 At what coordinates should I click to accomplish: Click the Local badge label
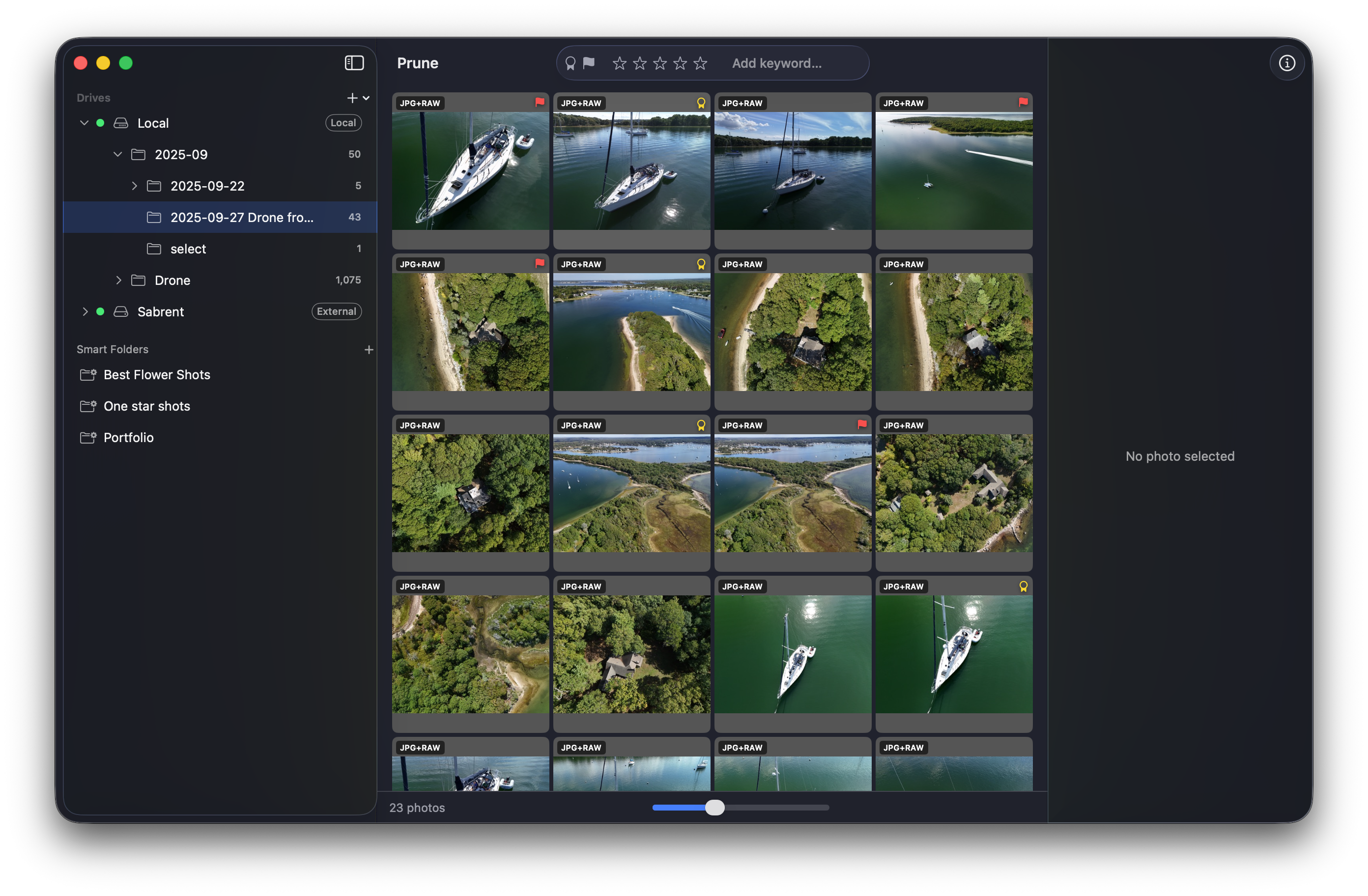click(x=343, y=123)
